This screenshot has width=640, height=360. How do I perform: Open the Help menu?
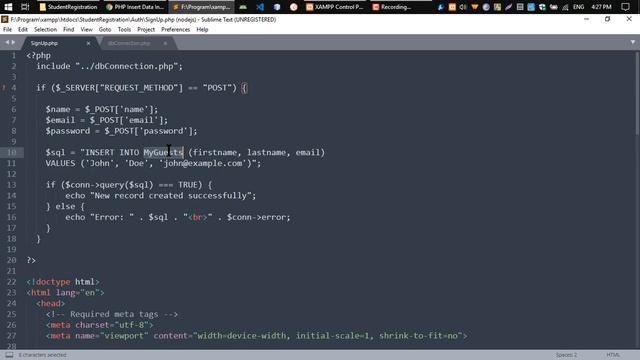(202, 29)
